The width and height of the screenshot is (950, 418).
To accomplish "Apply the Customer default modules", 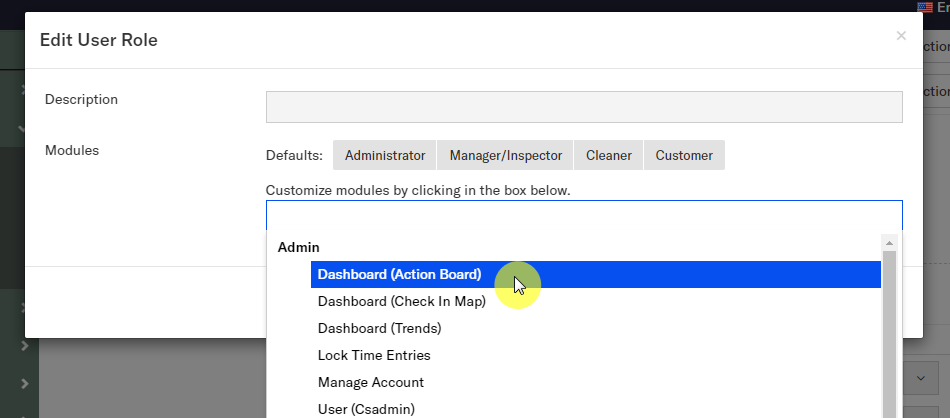I will (684, 155).
